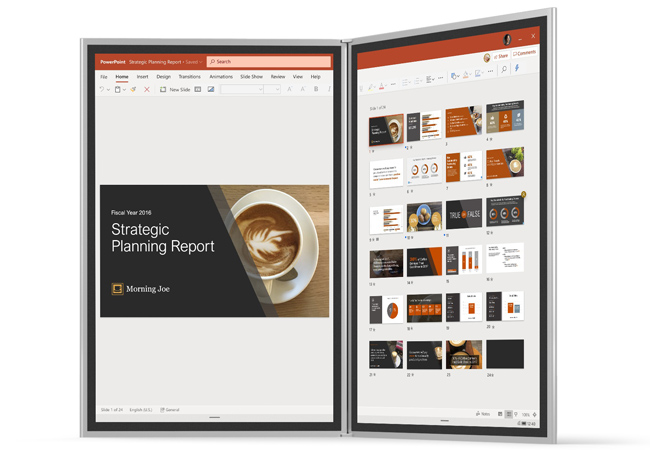Click the English (U.S.) language indicator
This screenshot has height=450, width=650.
click(141, 410)
